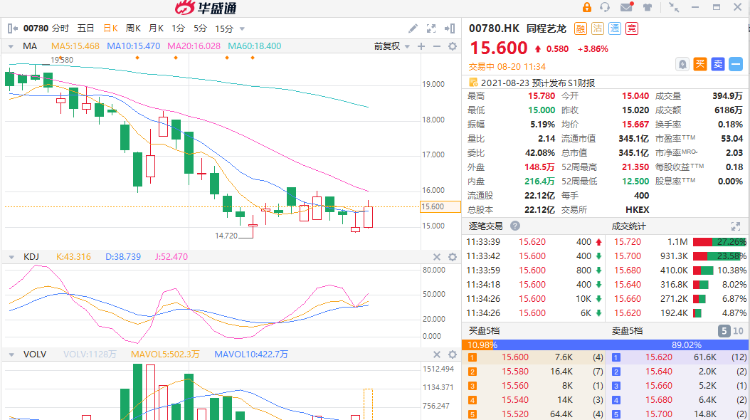Click the 14.720 low marker on chart
750x420 pixels.
[226, 235]
